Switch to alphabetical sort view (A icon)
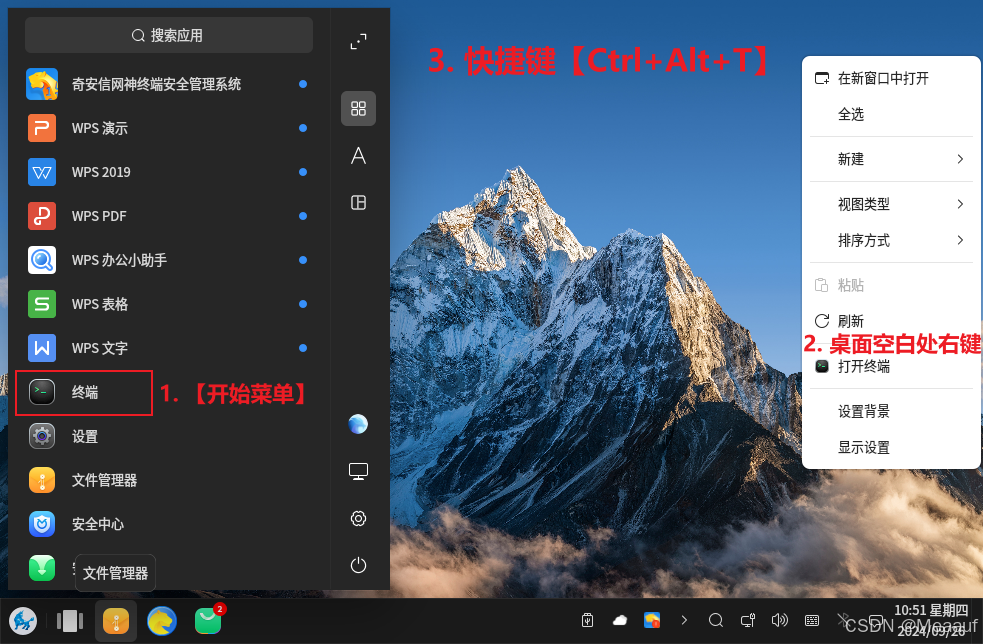This screenshot has height=644, width=983. [359, 156]
